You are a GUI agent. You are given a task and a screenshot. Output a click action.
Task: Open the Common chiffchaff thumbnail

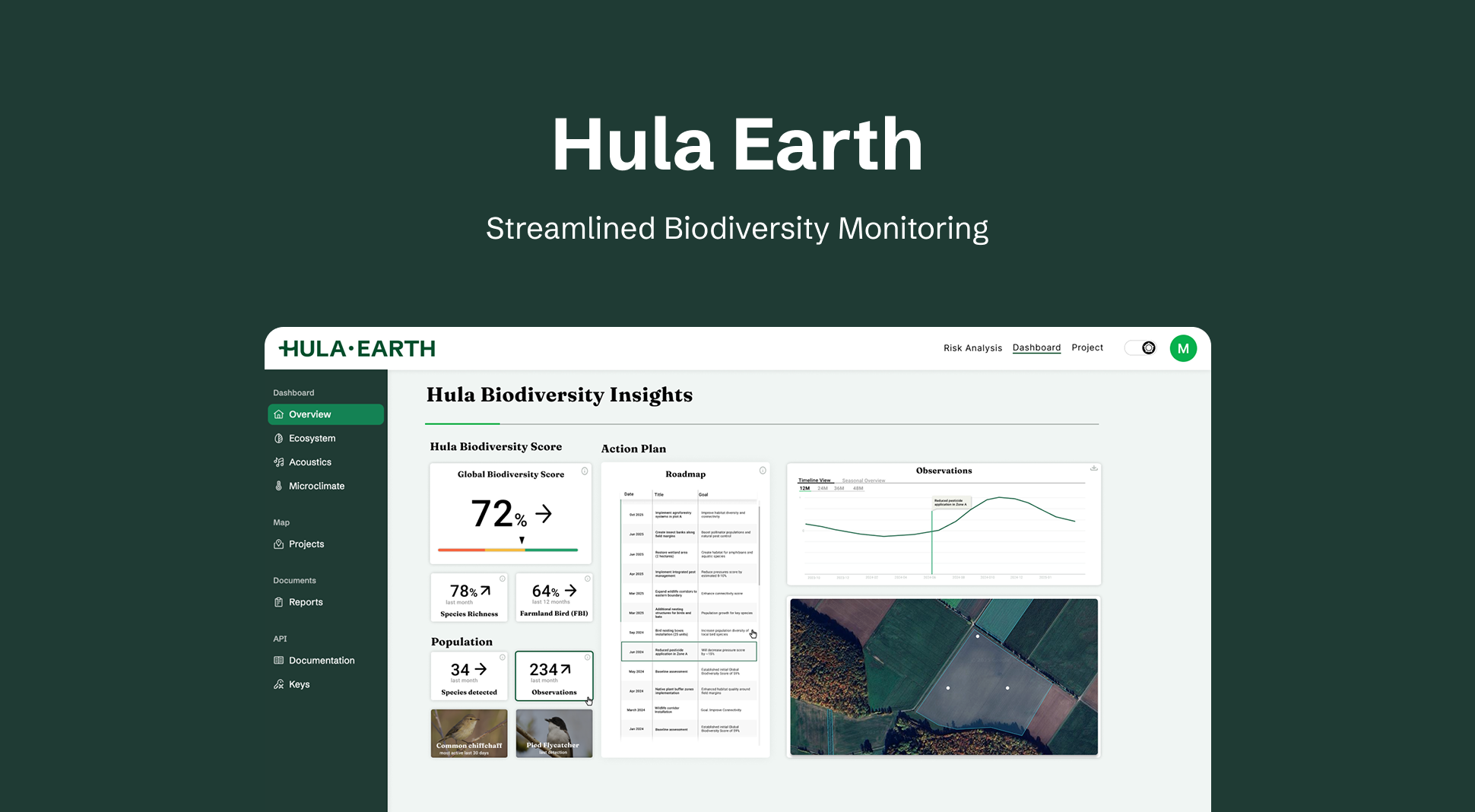[x=469, y=733]
